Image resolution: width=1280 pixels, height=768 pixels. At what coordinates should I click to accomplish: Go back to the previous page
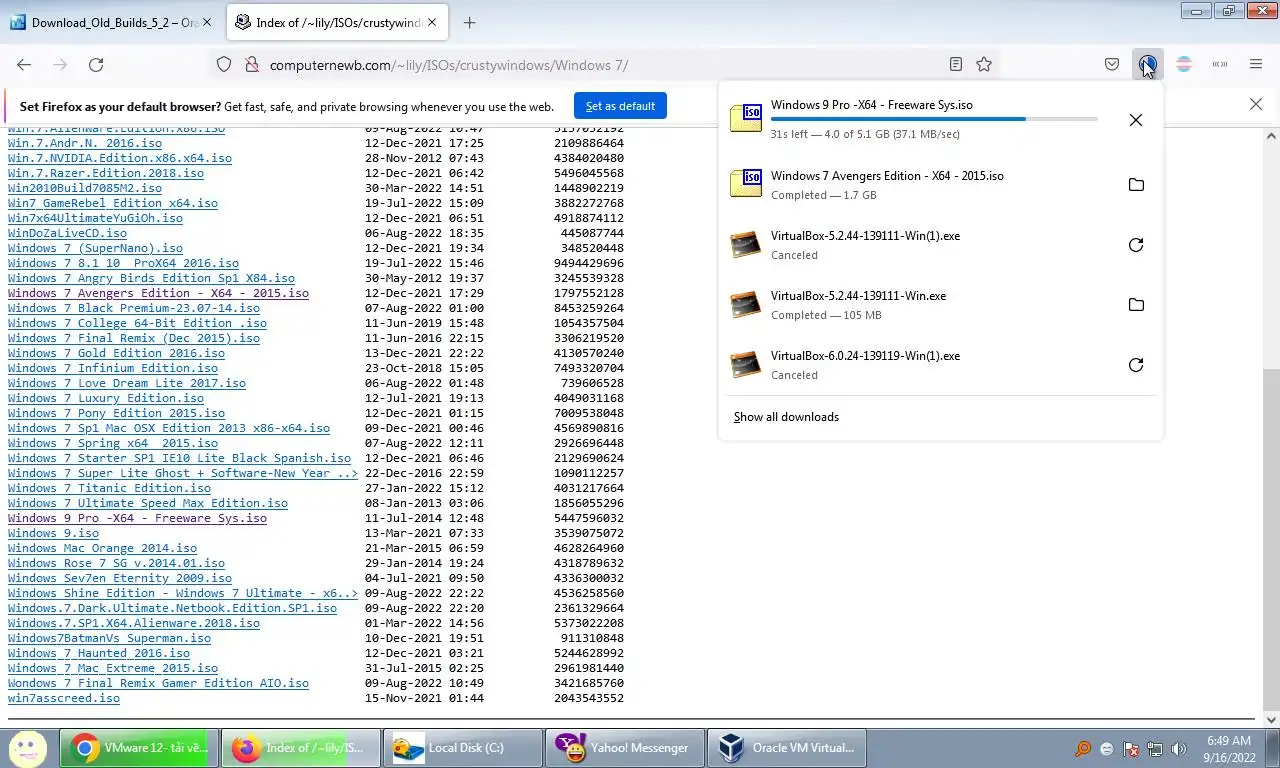24,64
